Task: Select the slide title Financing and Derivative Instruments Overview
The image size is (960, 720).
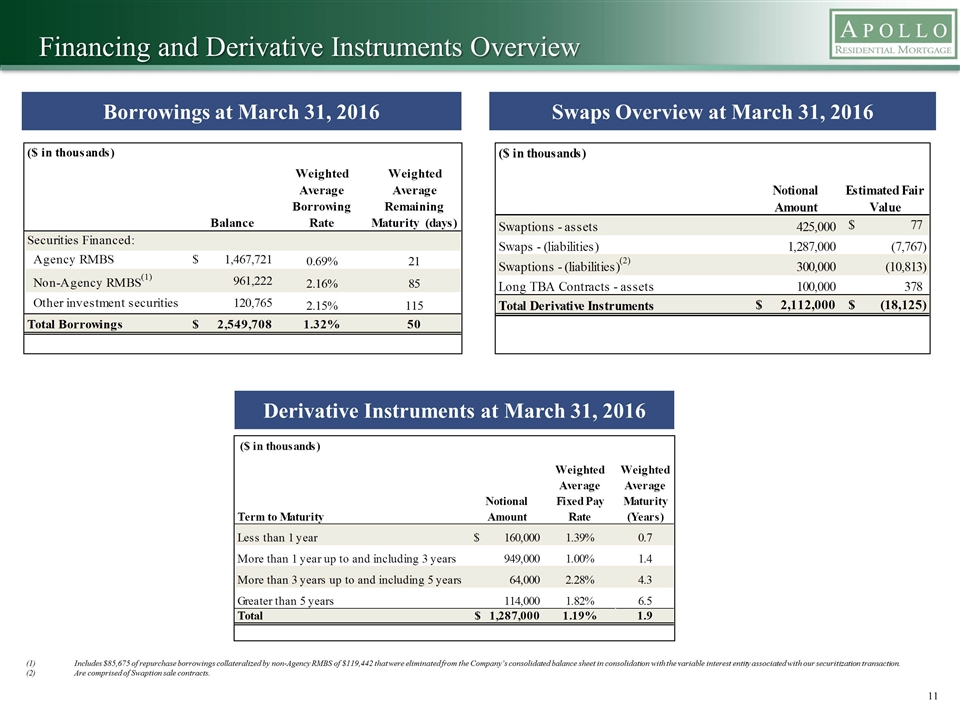Action: coord(309,47)
